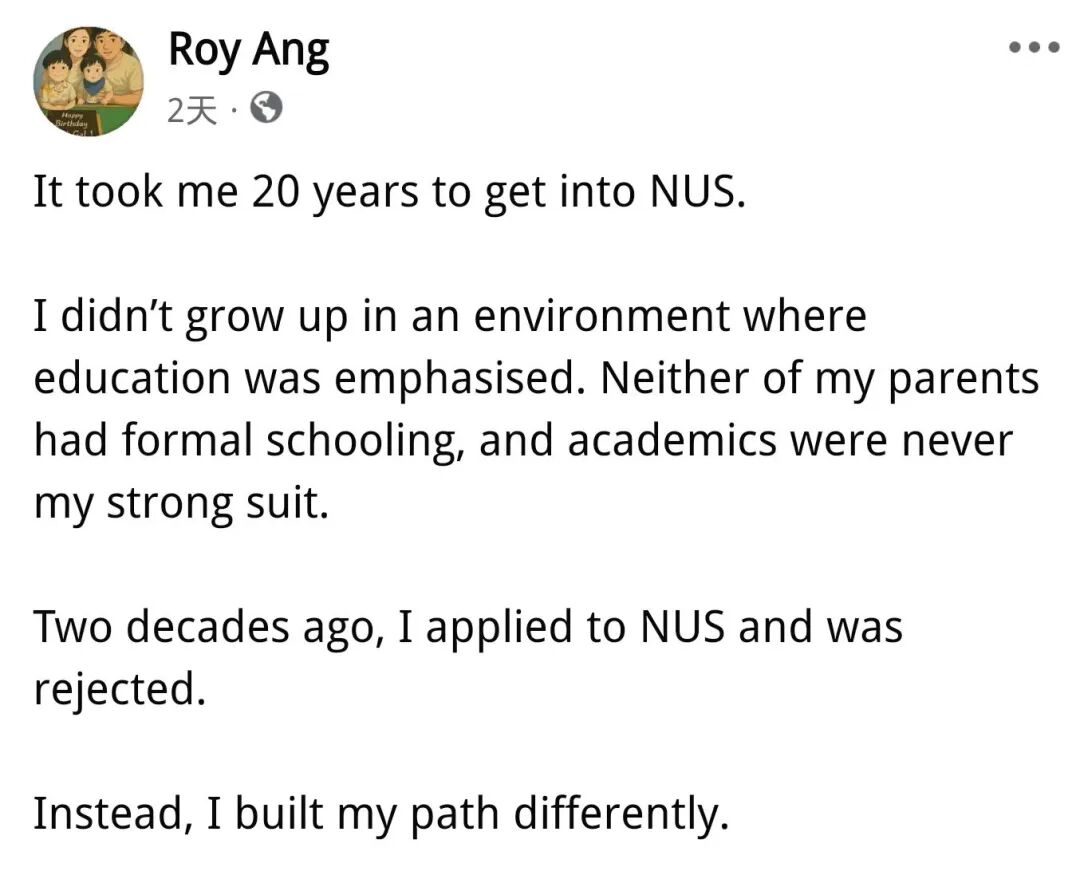Click the line starting "I didn't grow up"
The height and width of the screenshot is (871, 1080).
pyautogui.click(x=450, y=317)
